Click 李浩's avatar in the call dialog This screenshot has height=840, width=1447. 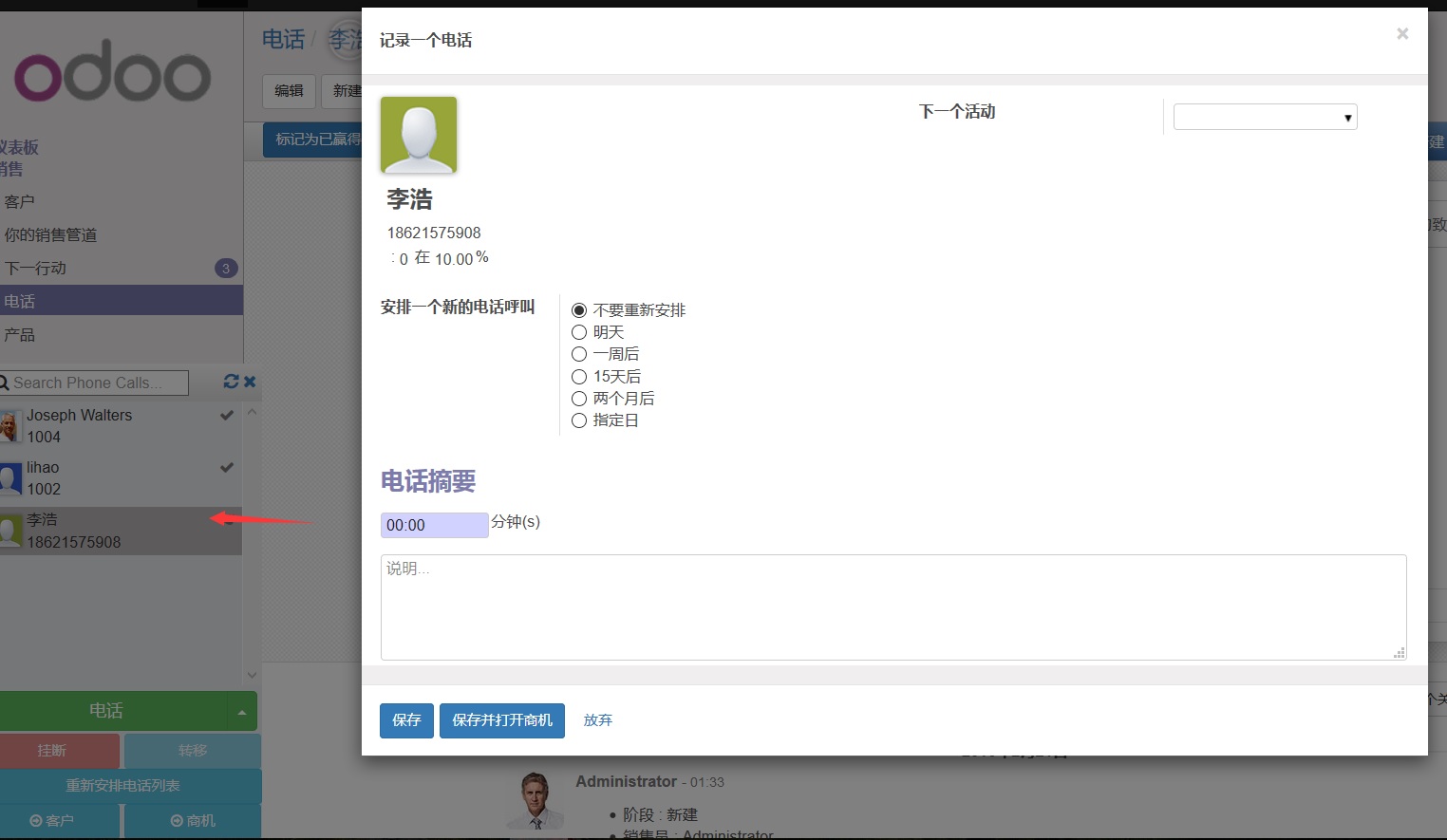click(x=418, y=135)
